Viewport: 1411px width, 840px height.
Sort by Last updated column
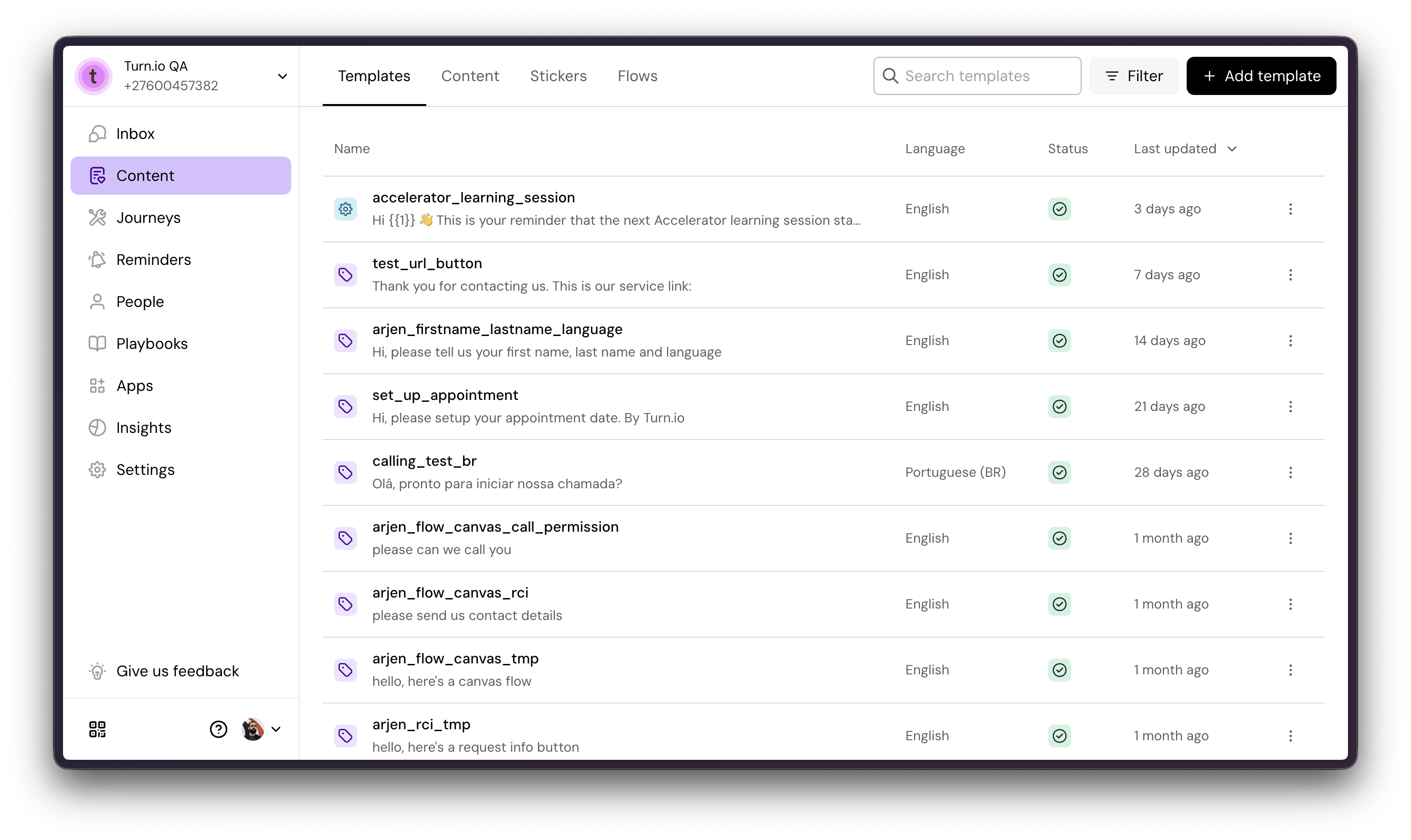(1185, 149)
